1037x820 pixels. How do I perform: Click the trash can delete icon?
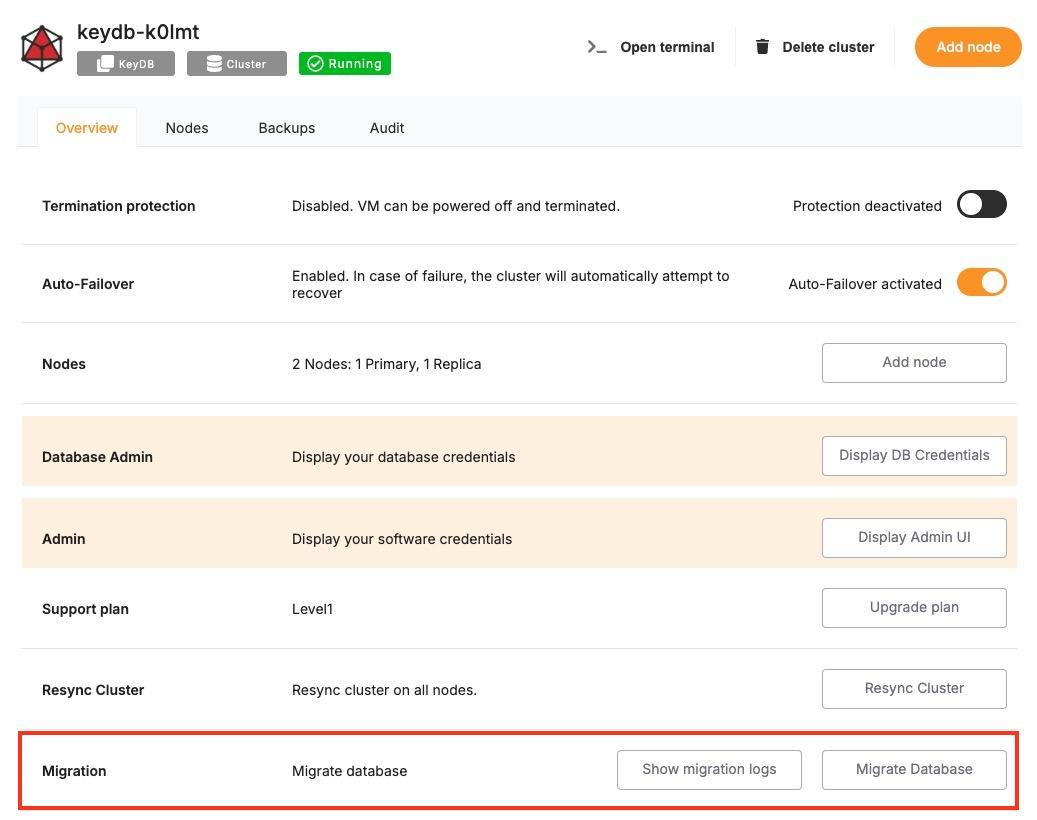pos(763,47)
